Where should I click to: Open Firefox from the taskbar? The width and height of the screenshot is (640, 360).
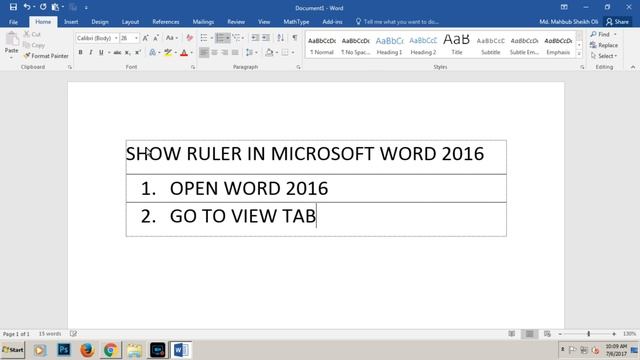[87, 350]
